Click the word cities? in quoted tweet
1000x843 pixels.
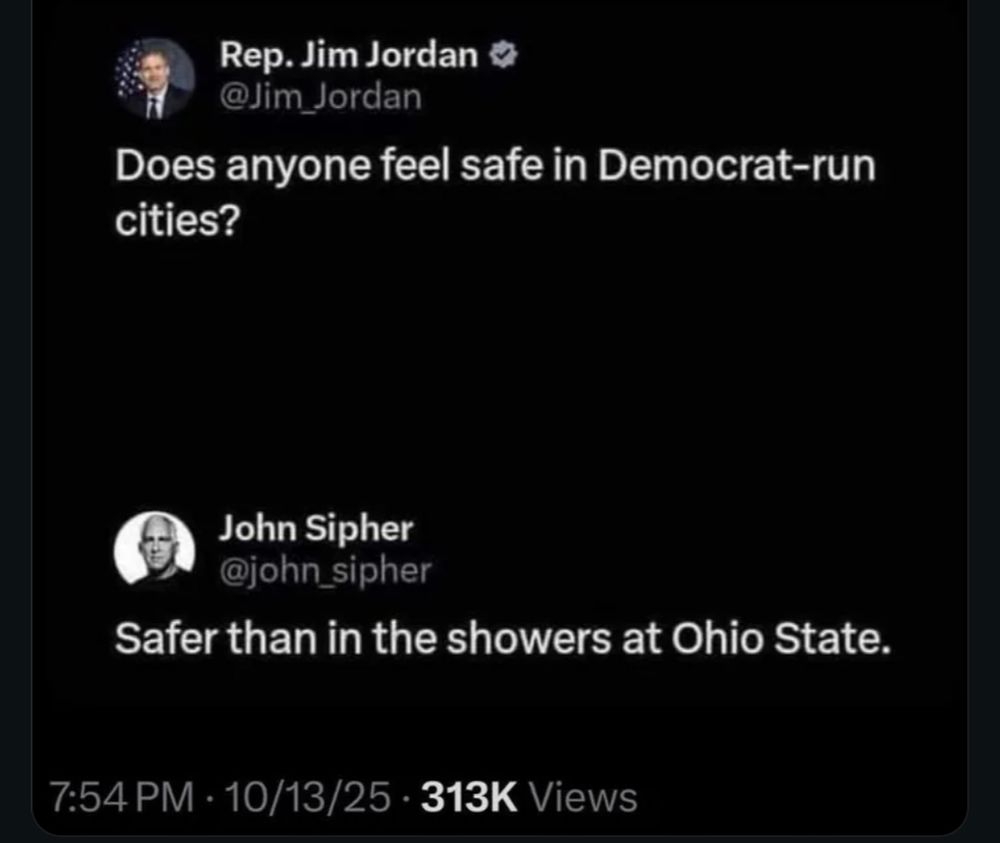(x=178, y=221)
